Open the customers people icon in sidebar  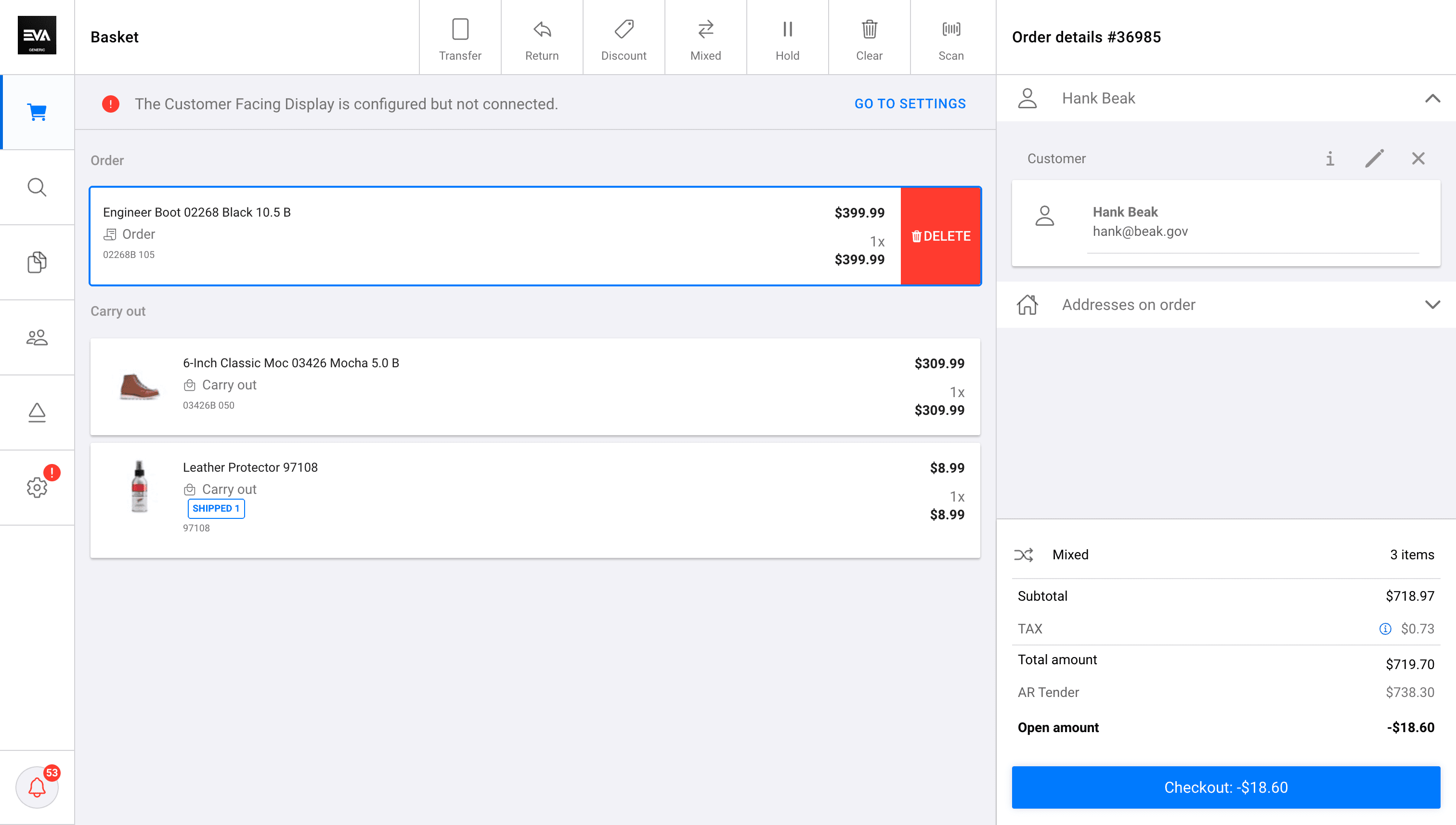(x=37, y=338)
